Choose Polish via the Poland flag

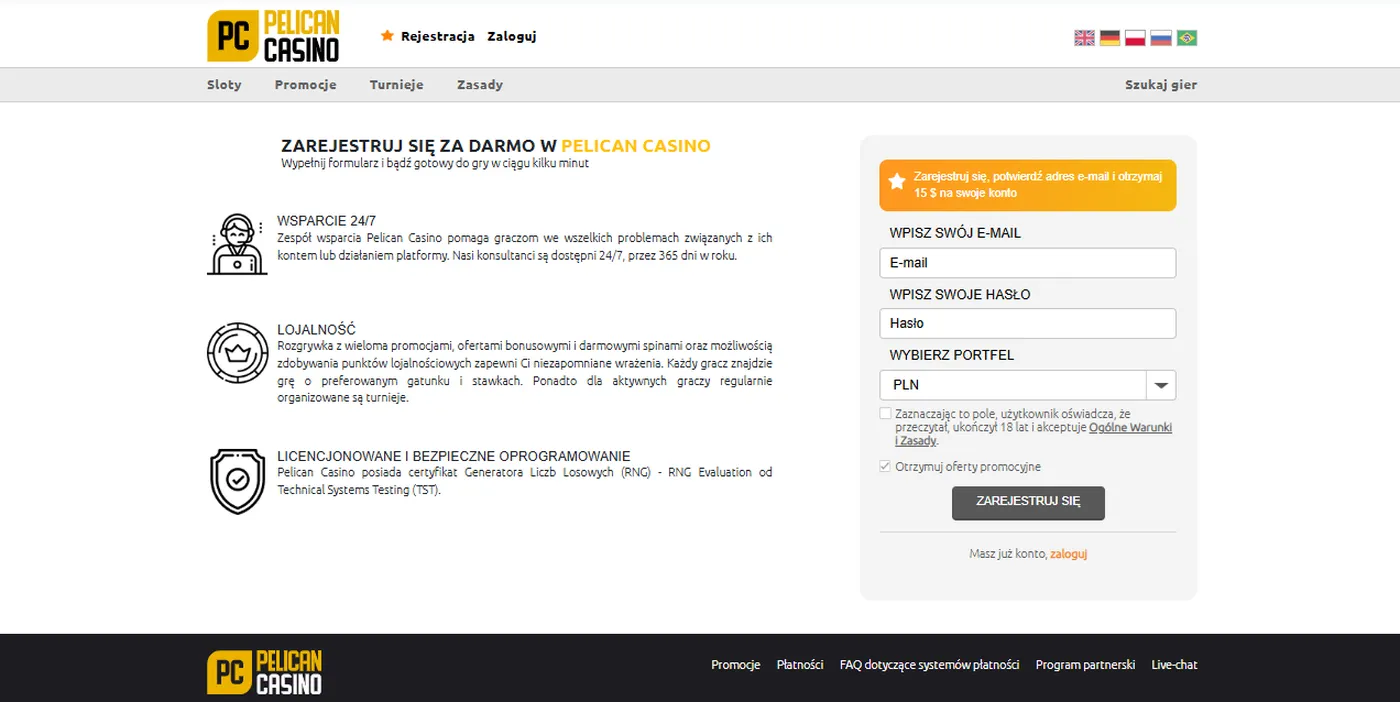click(x=1134, y=37)
